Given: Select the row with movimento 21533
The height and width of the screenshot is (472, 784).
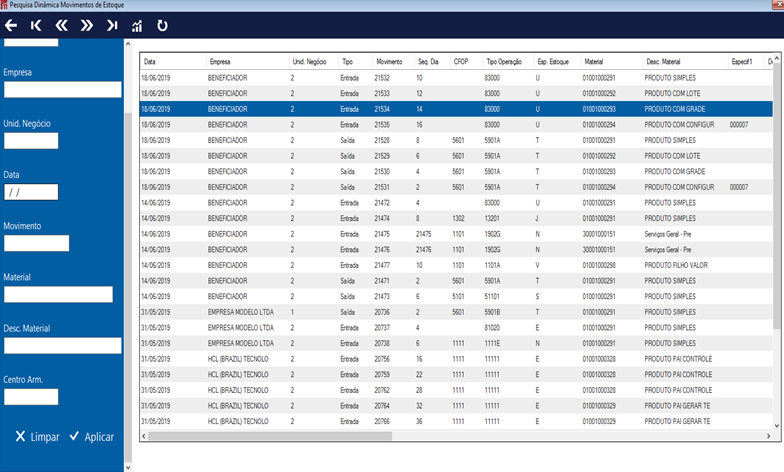Looking at the screenshot, I should coord(456,94).
